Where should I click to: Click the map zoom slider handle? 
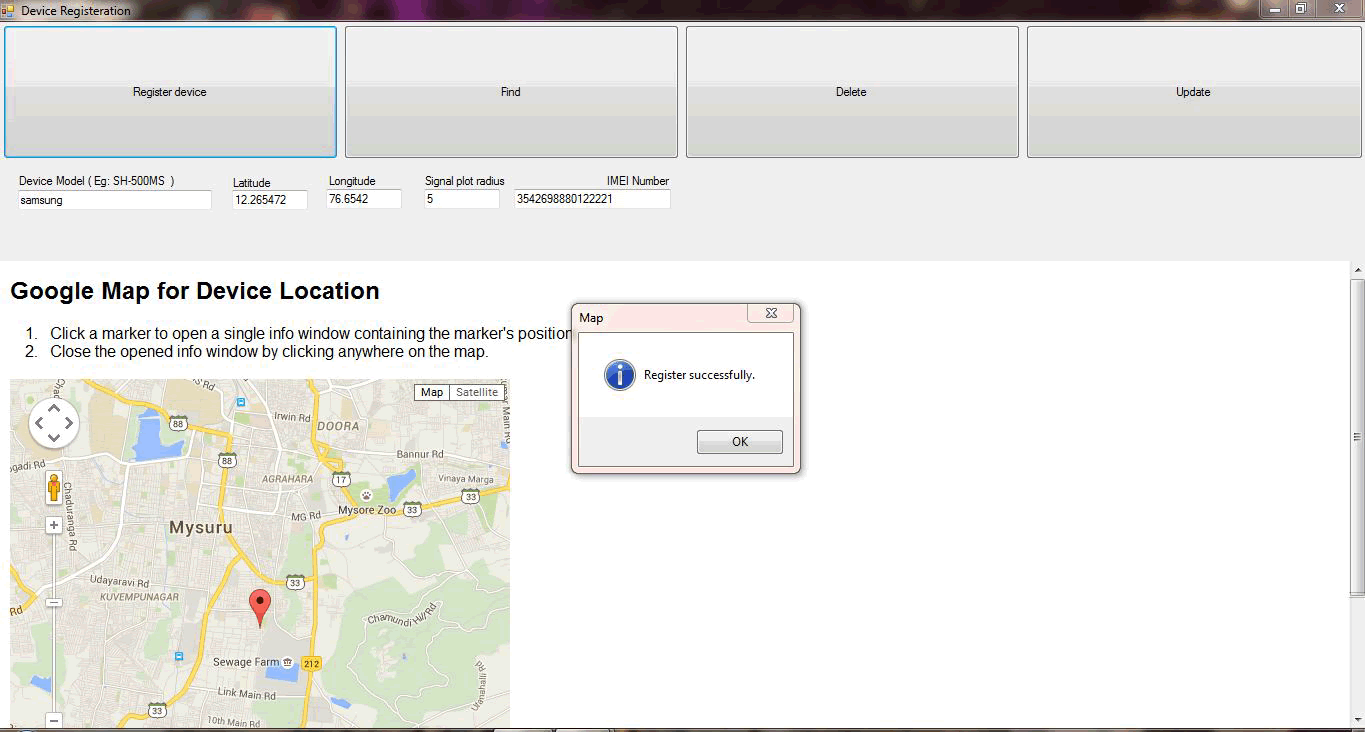click(x=54, y=603)
